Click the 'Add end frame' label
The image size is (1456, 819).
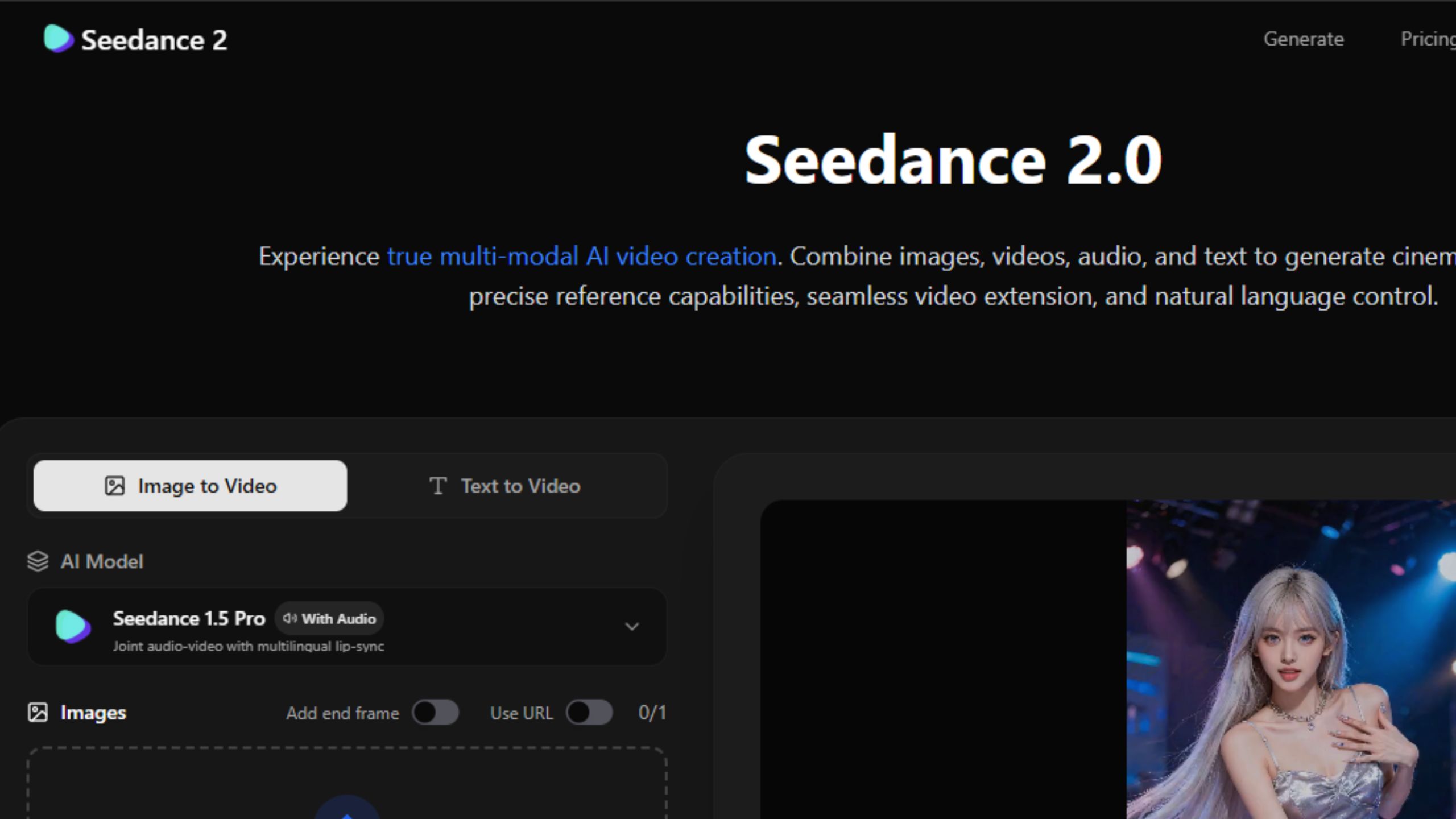(342, 713)
